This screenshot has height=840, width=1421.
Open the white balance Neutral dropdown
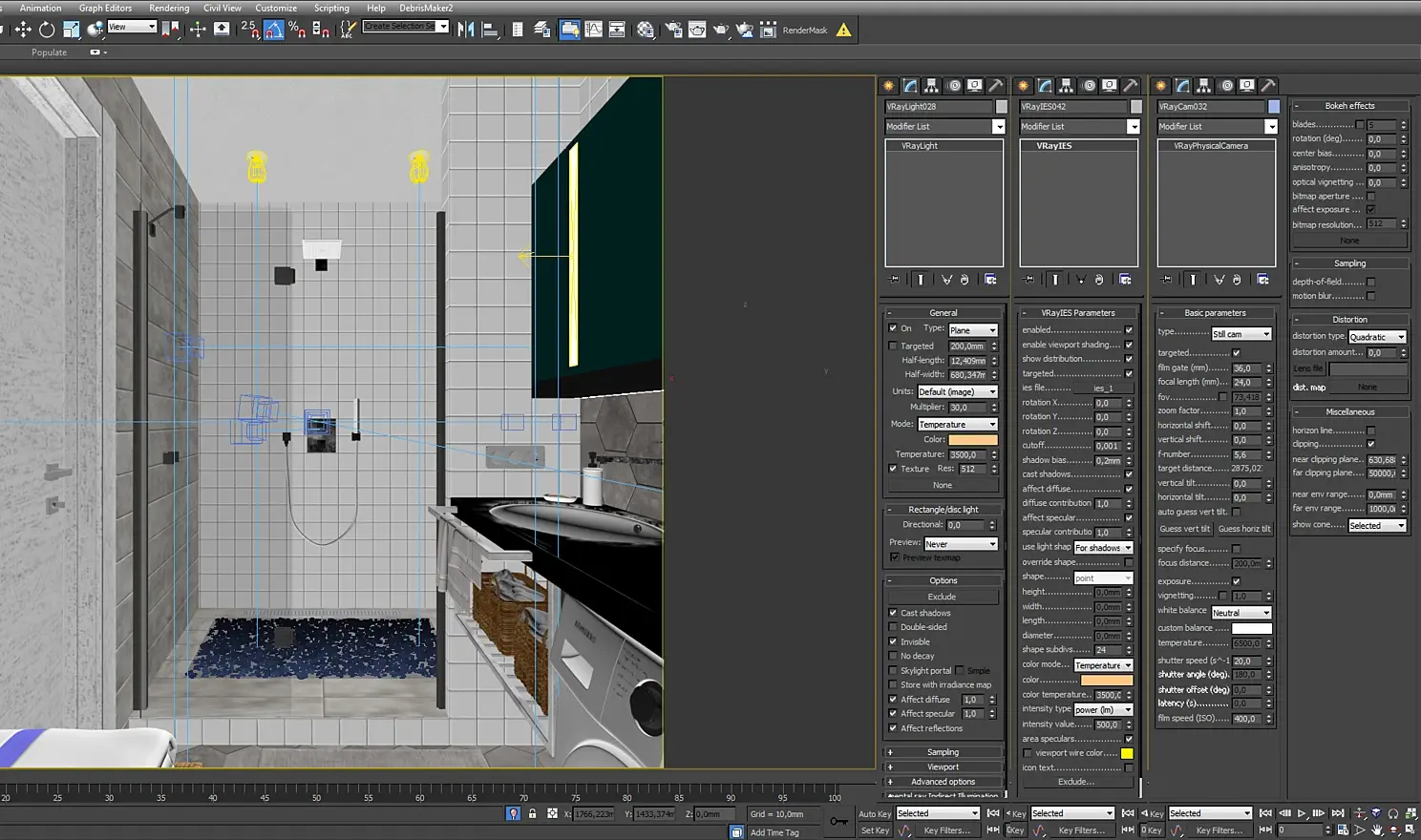point(1241,613)
